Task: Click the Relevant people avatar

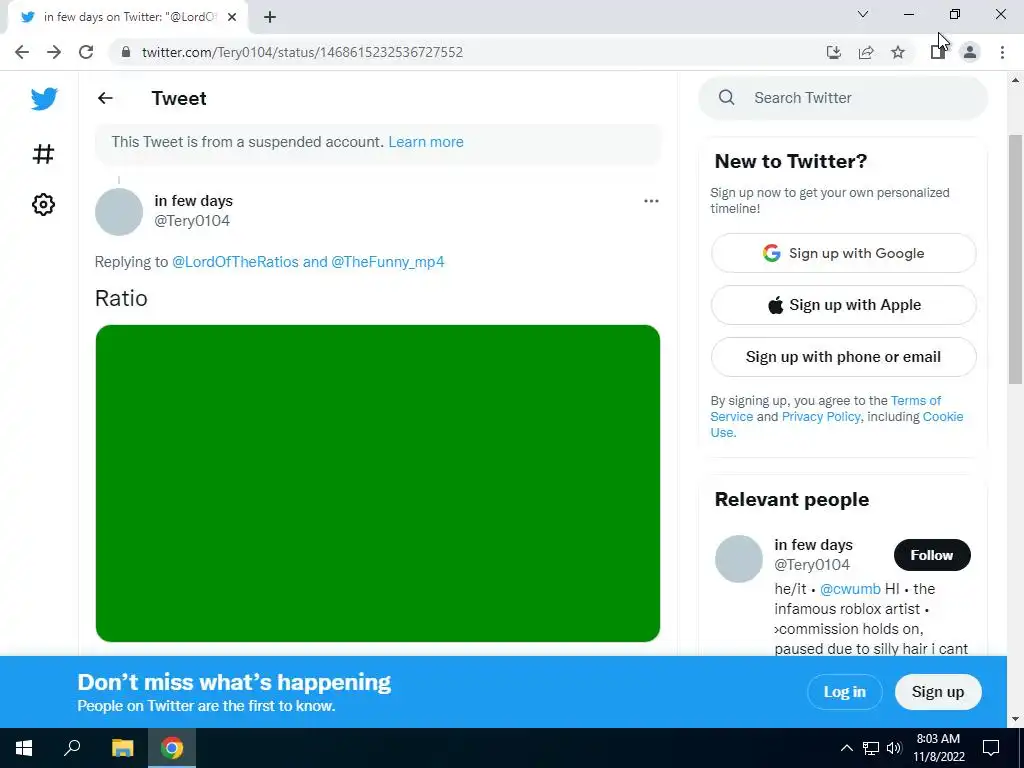Action: 739,559
